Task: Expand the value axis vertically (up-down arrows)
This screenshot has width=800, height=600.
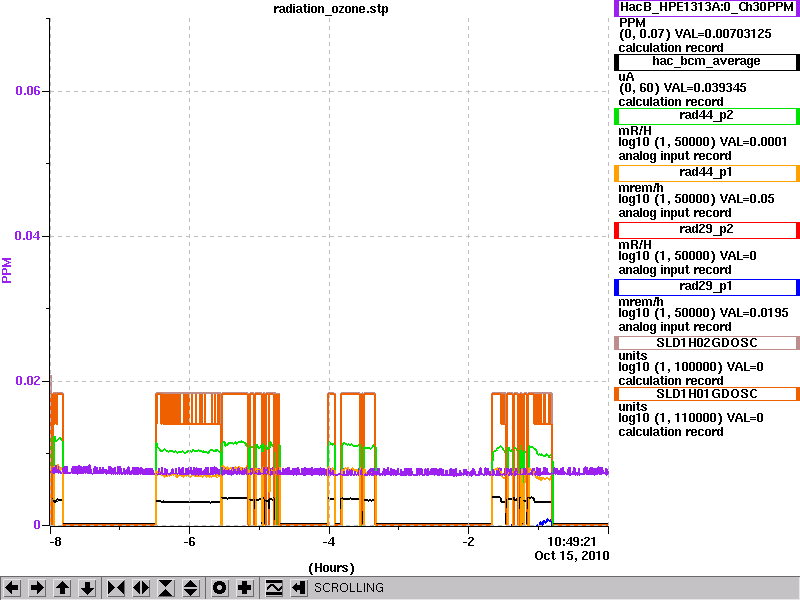Action: tap(191, 588)
